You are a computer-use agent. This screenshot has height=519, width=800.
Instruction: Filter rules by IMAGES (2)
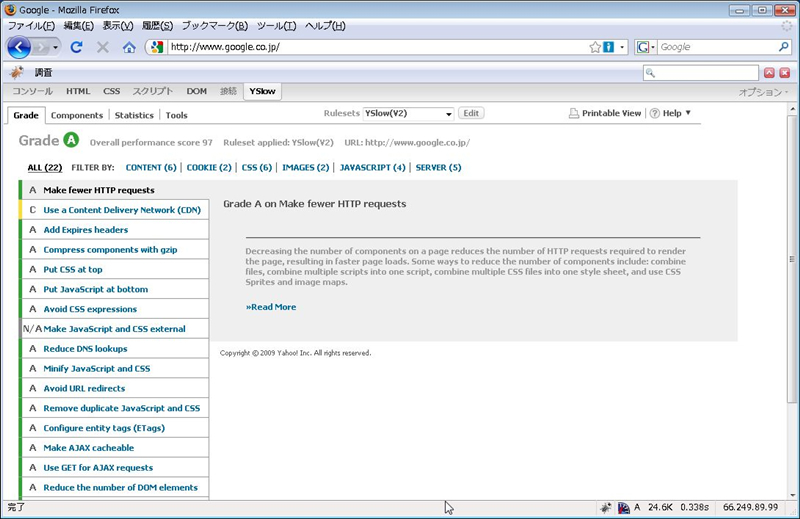[x=306, y=167]
